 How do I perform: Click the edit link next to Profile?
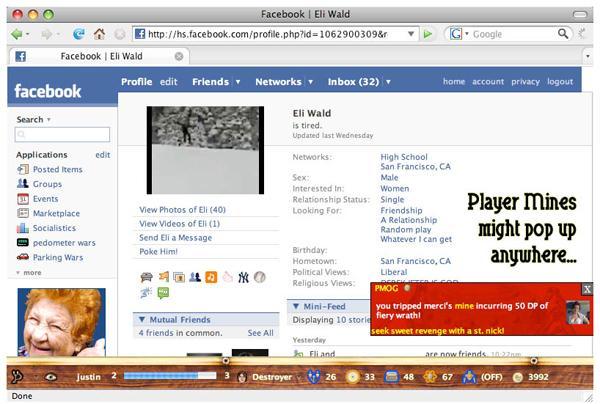[x=168, y=82]
